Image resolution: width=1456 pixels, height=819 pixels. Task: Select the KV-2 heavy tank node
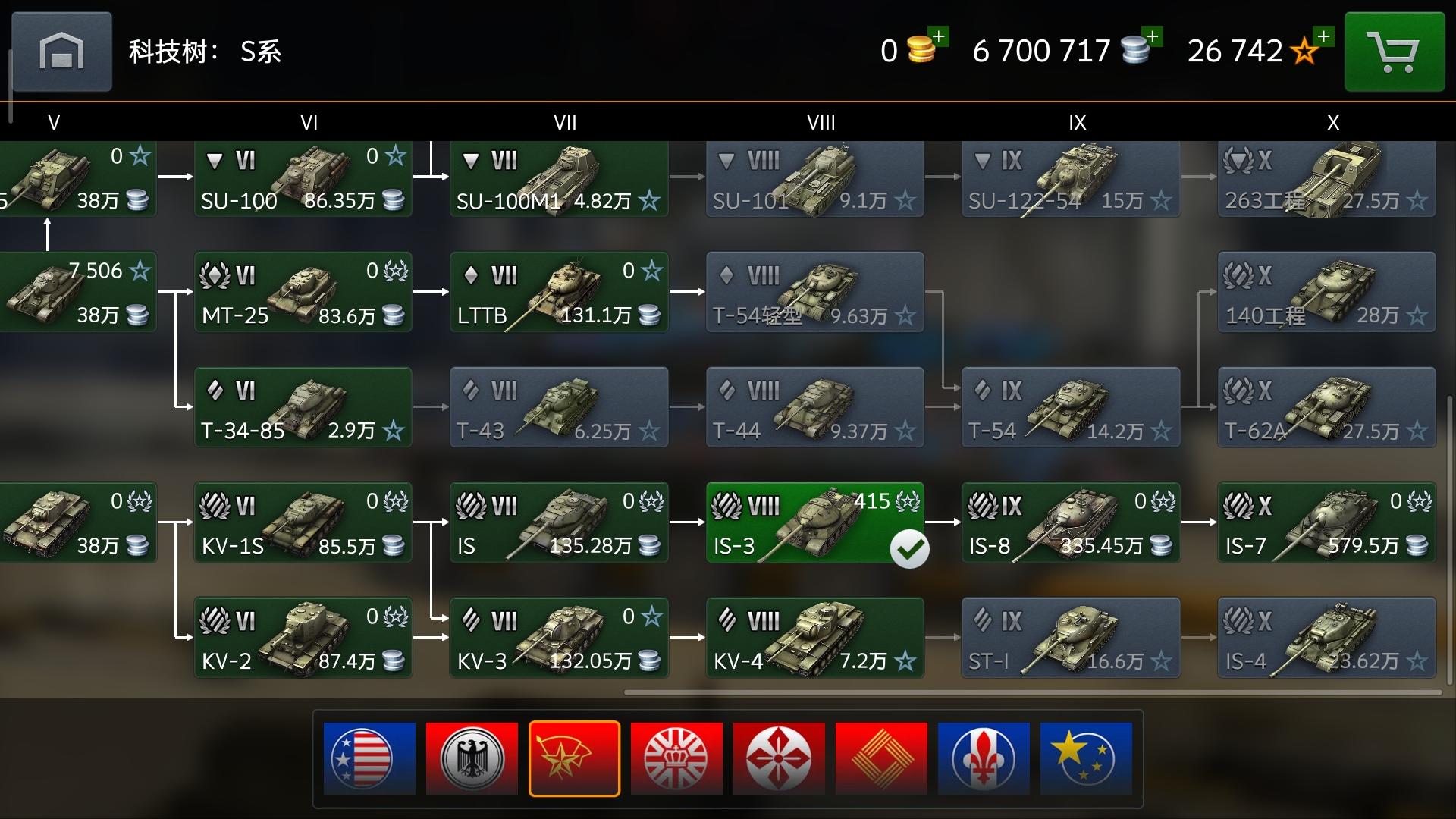(303, 637)
